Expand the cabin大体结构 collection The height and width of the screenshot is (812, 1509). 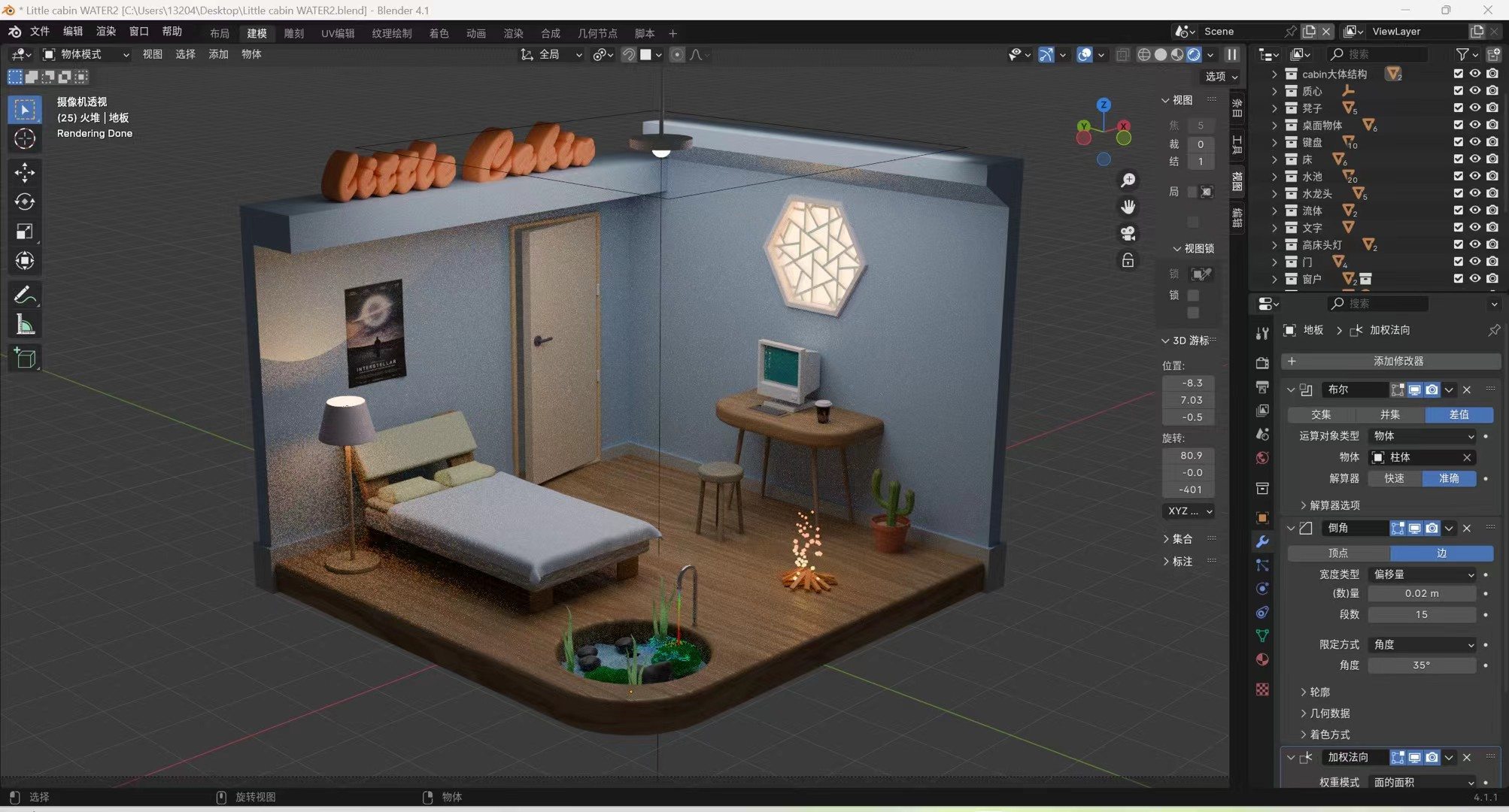click(1274, 74)
